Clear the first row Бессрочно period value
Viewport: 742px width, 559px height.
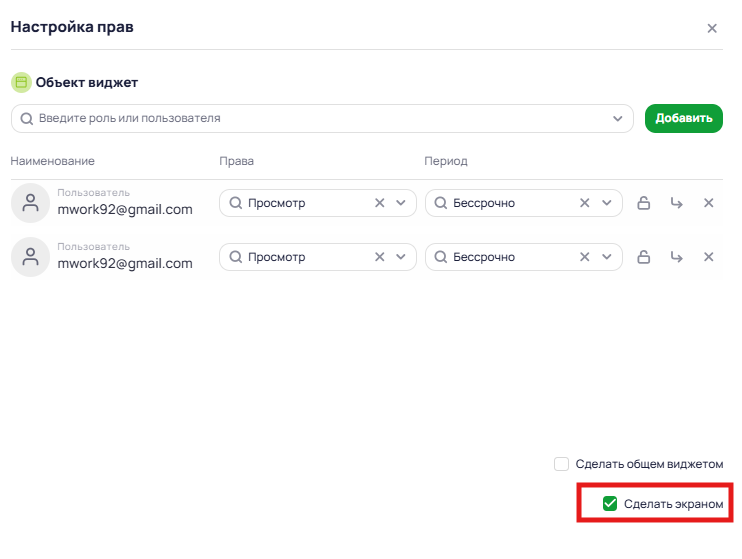[585, 203]
